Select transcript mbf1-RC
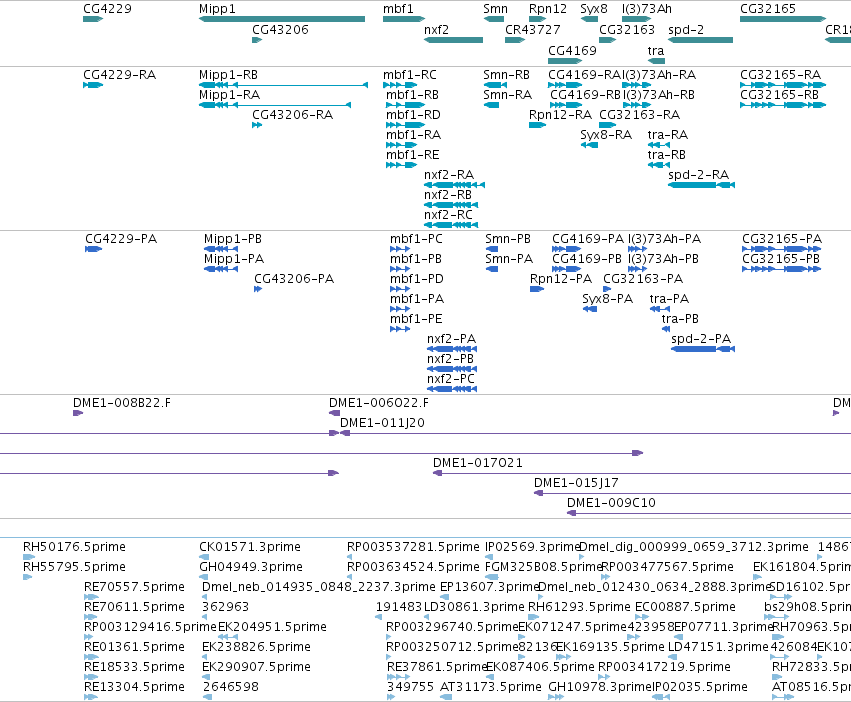Viewport: 851px width, 702px height. coord(402,85)
